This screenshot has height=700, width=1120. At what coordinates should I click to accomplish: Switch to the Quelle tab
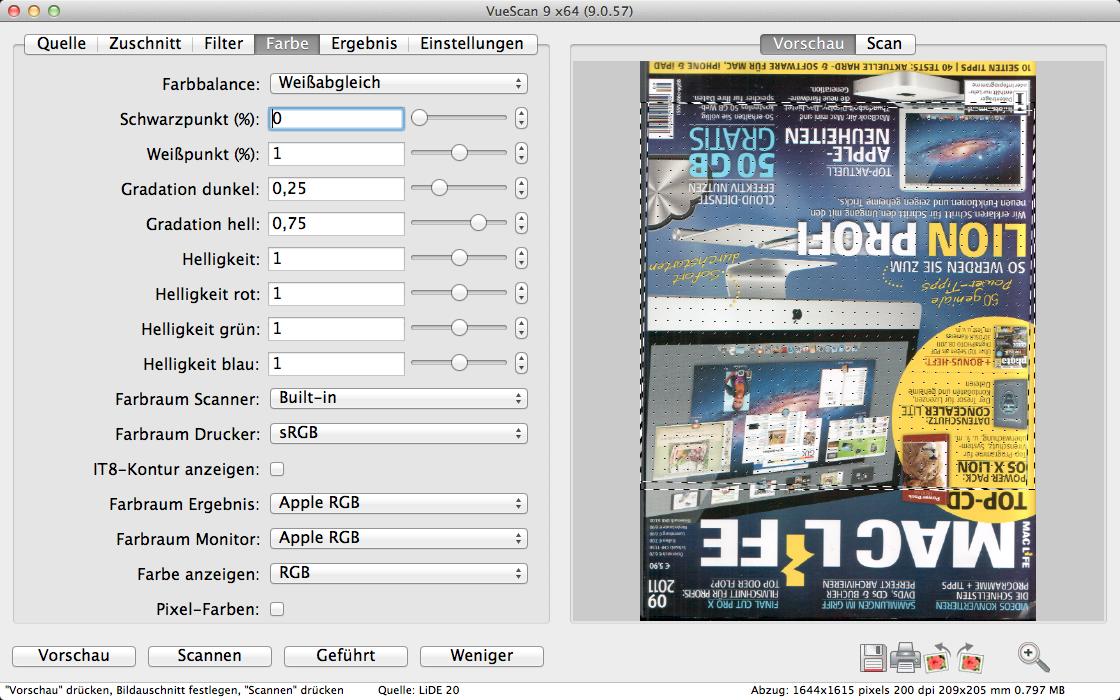(61, 44)
